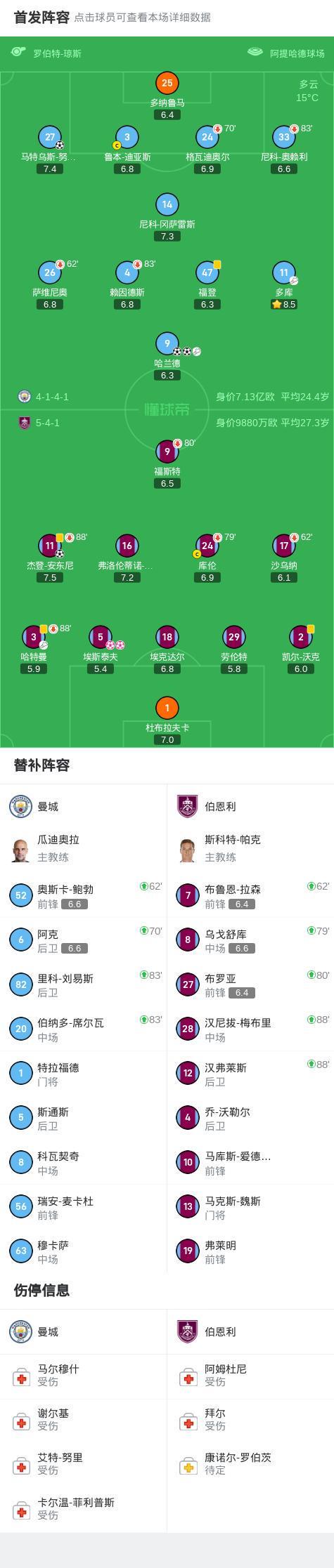Select 多库 number 11 player circle
The width and height of the screenshot is (334, 1568).
pyautogui.click(x=284, y=272)
